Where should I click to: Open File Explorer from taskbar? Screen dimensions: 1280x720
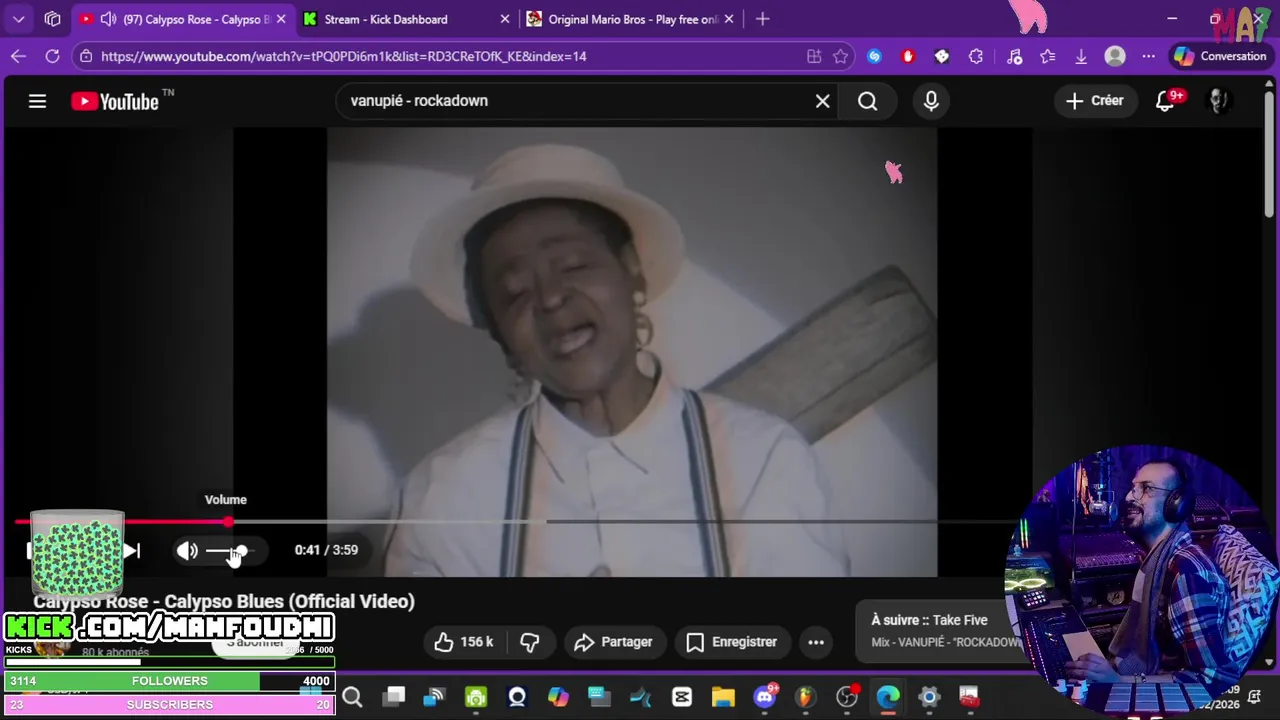[x=722, y=697]
